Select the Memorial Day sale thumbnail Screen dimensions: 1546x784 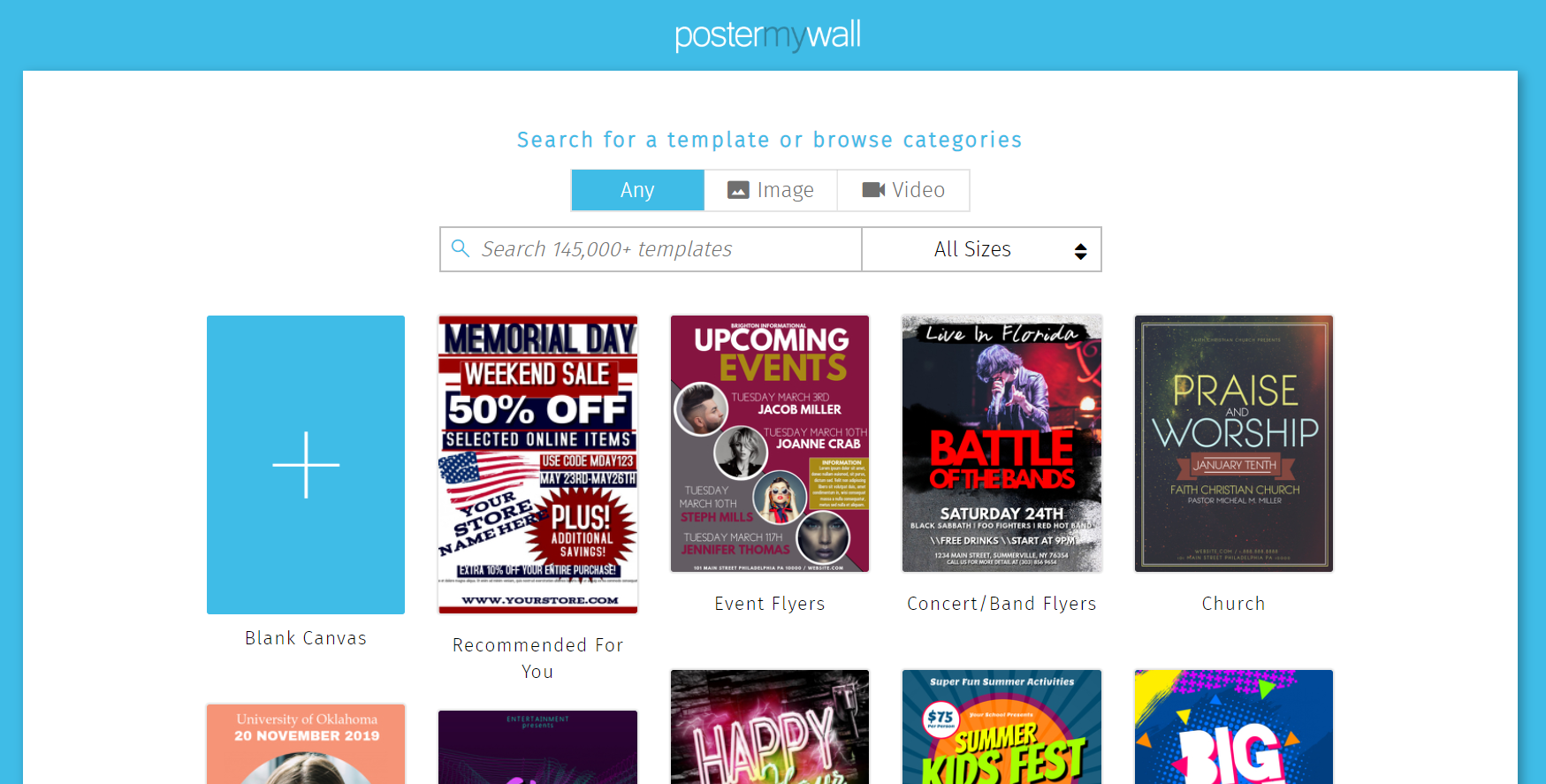(x=537, y=465)
